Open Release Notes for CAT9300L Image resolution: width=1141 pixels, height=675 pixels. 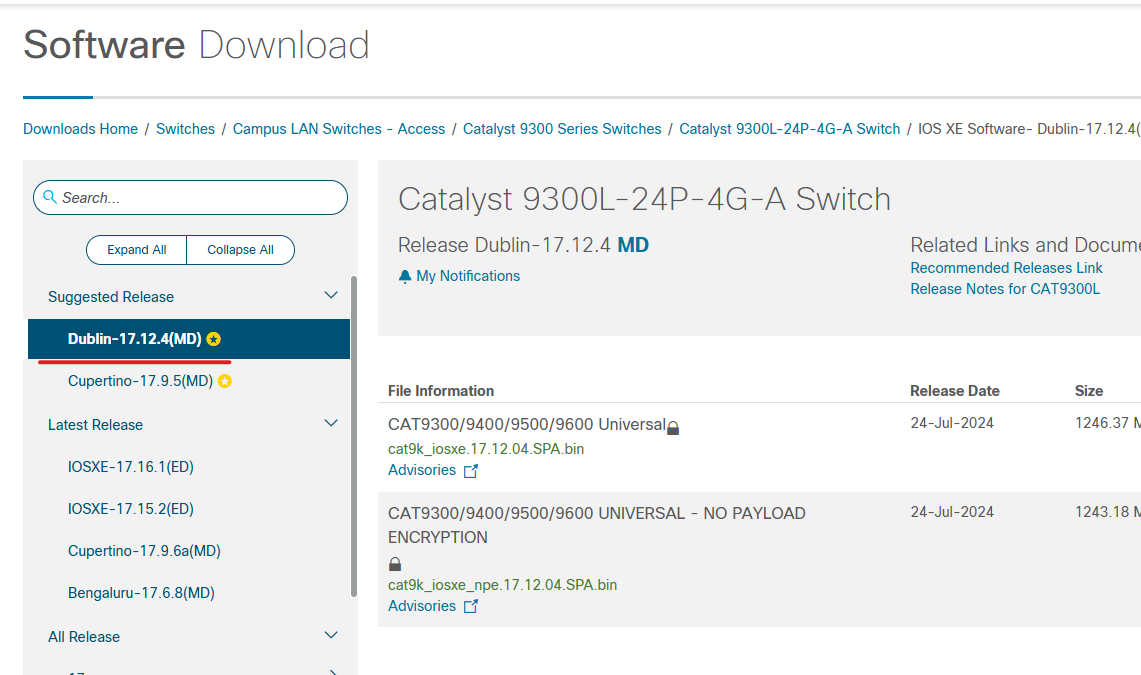(1005, 289)
